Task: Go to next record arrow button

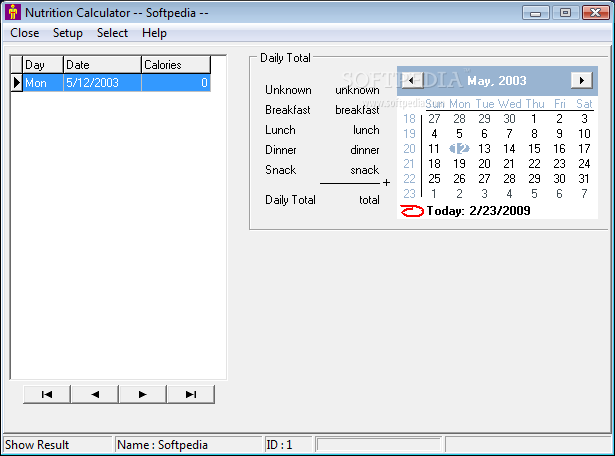Action: point(143,394)
